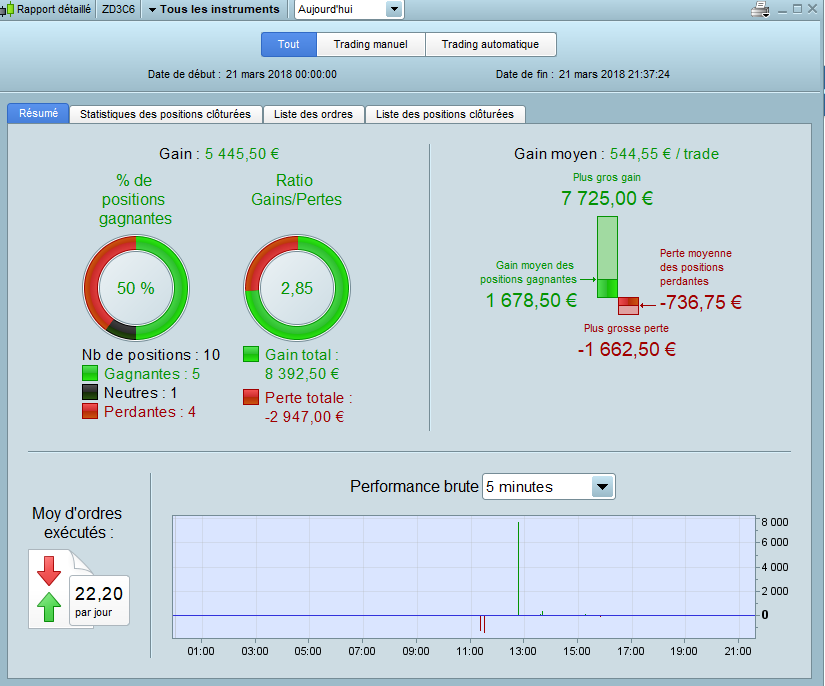Open the 5 minutes timeframe dropdown

[549, 487]
